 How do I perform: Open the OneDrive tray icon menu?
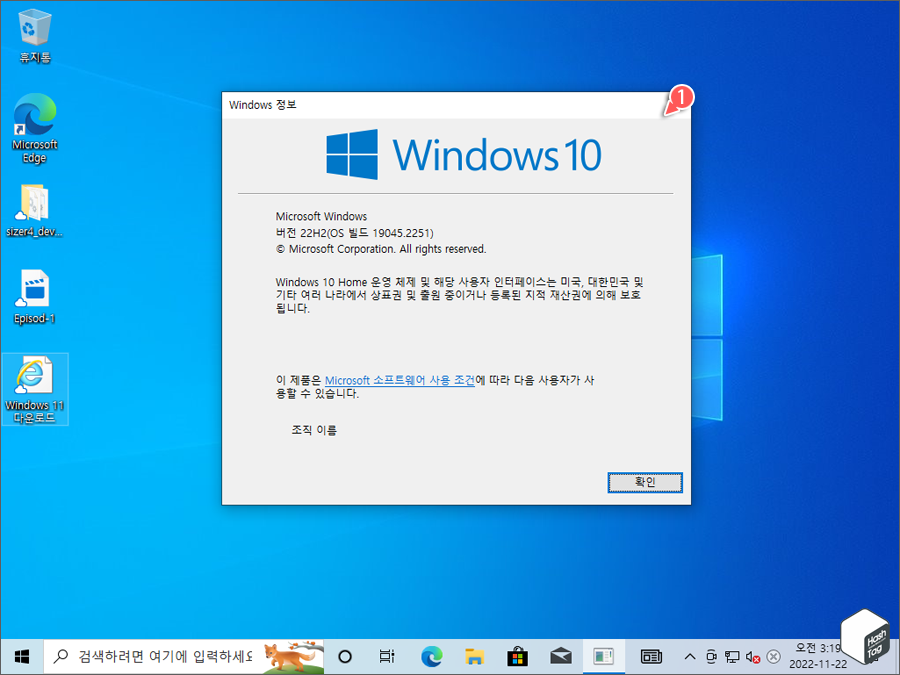(x=773, y=657)
